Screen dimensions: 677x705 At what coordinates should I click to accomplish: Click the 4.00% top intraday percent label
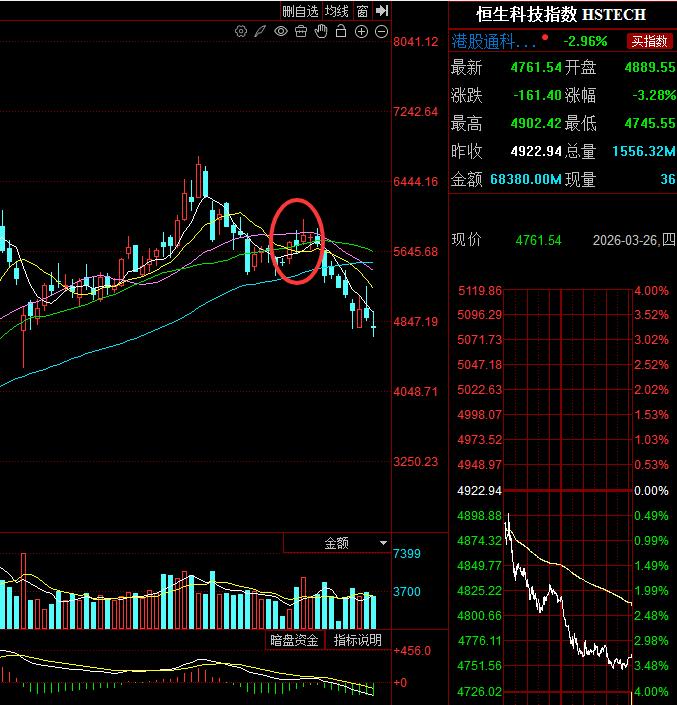(651, 291)
